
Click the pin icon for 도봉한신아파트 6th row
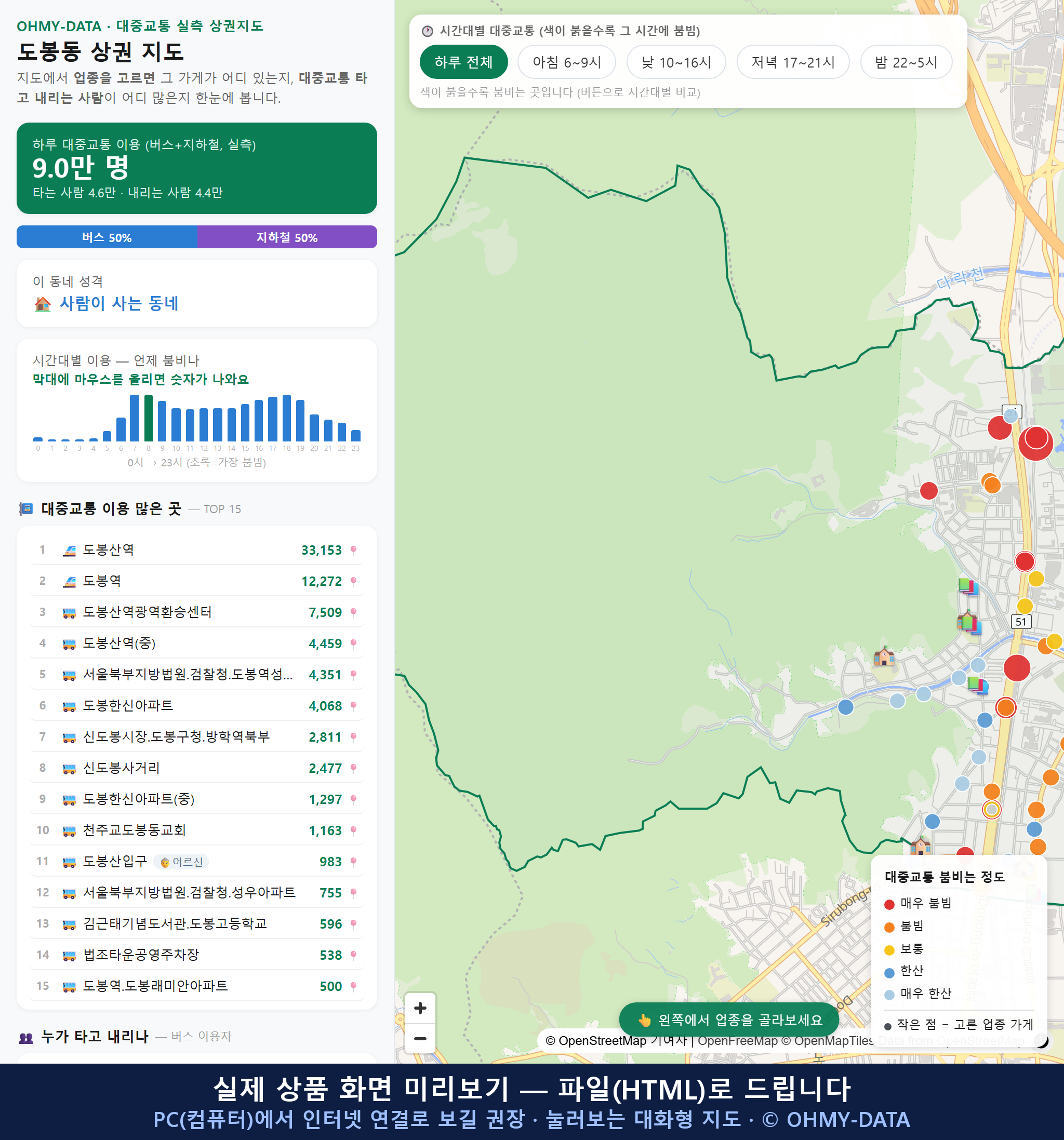pos(353,706)
